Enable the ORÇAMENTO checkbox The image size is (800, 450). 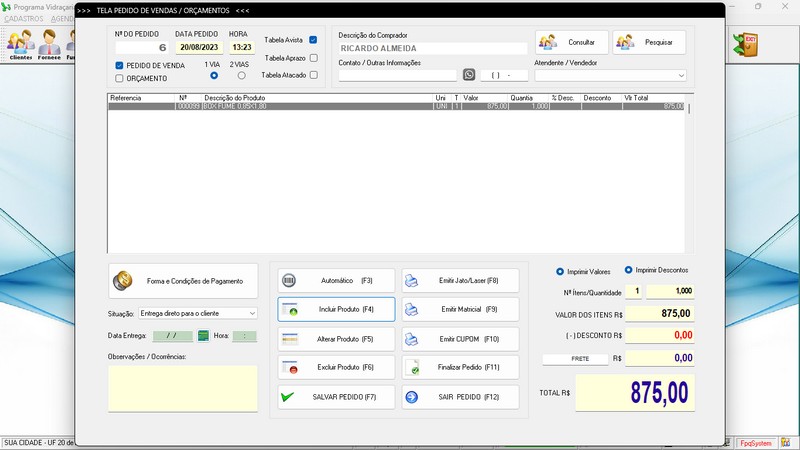tap(119, 79)
